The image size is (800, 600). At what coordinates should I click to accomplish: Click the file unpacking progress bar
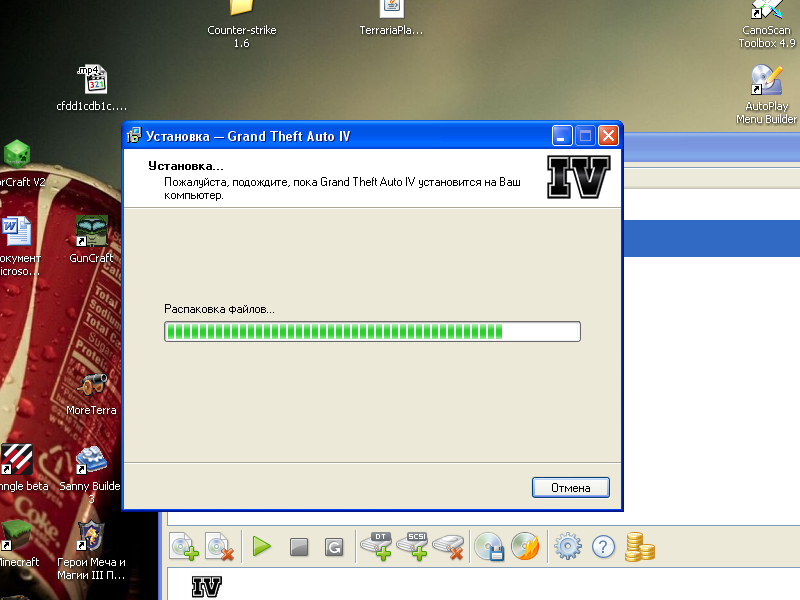[x=372, y=332]
